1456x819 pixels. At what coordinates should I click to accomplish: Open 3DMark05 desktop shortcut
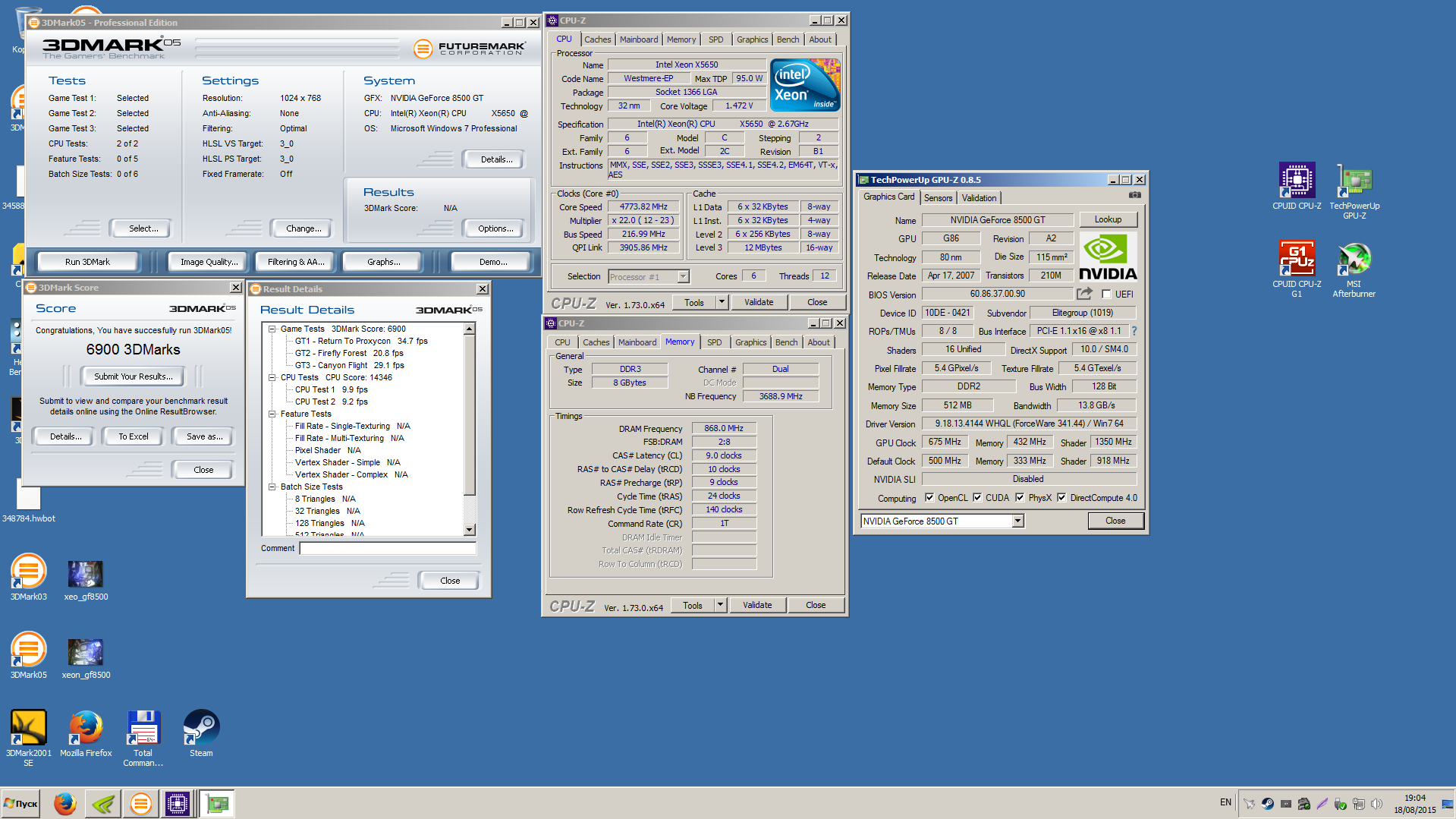29,656
